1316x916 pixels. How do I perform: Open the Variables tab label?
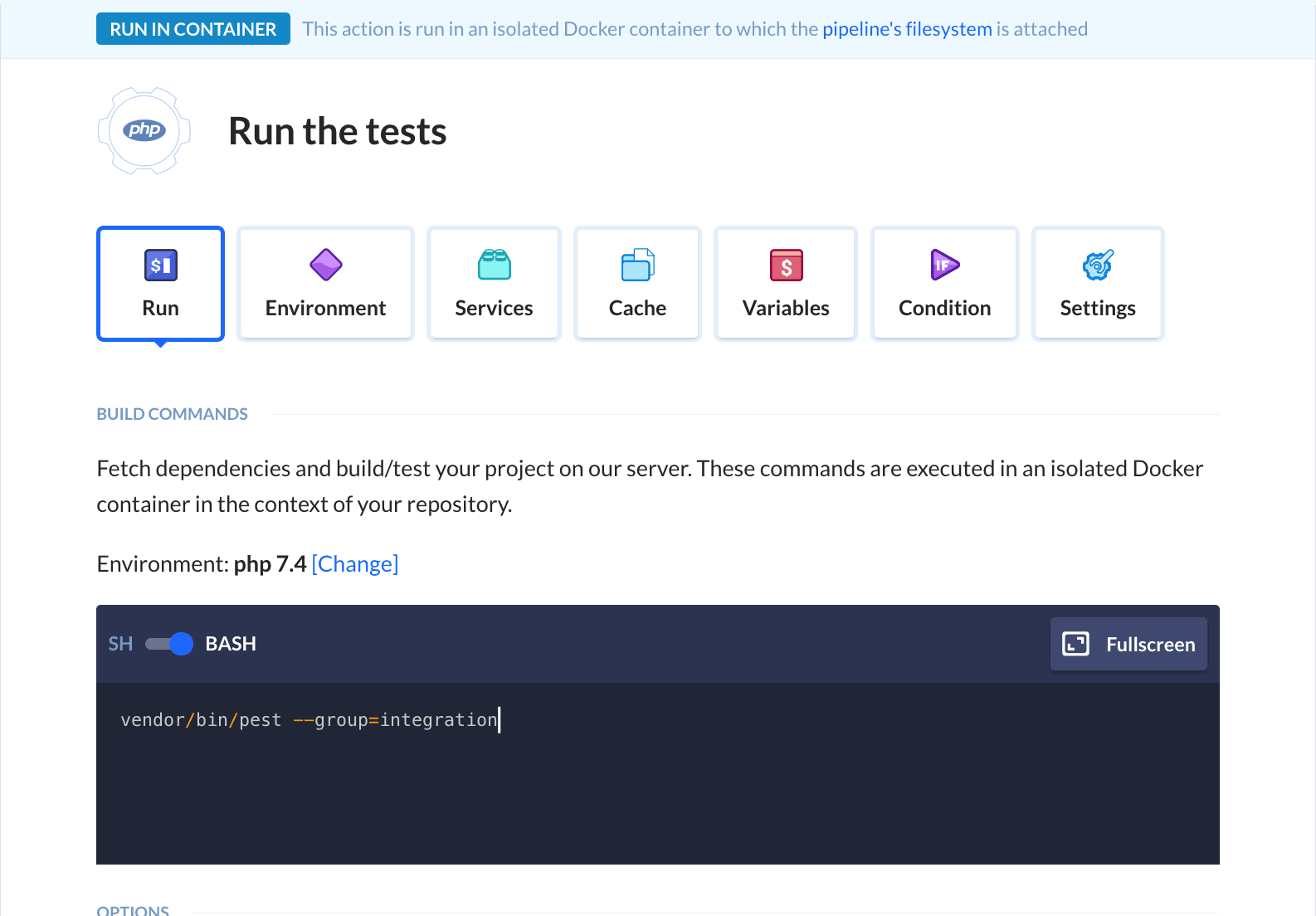786,309
